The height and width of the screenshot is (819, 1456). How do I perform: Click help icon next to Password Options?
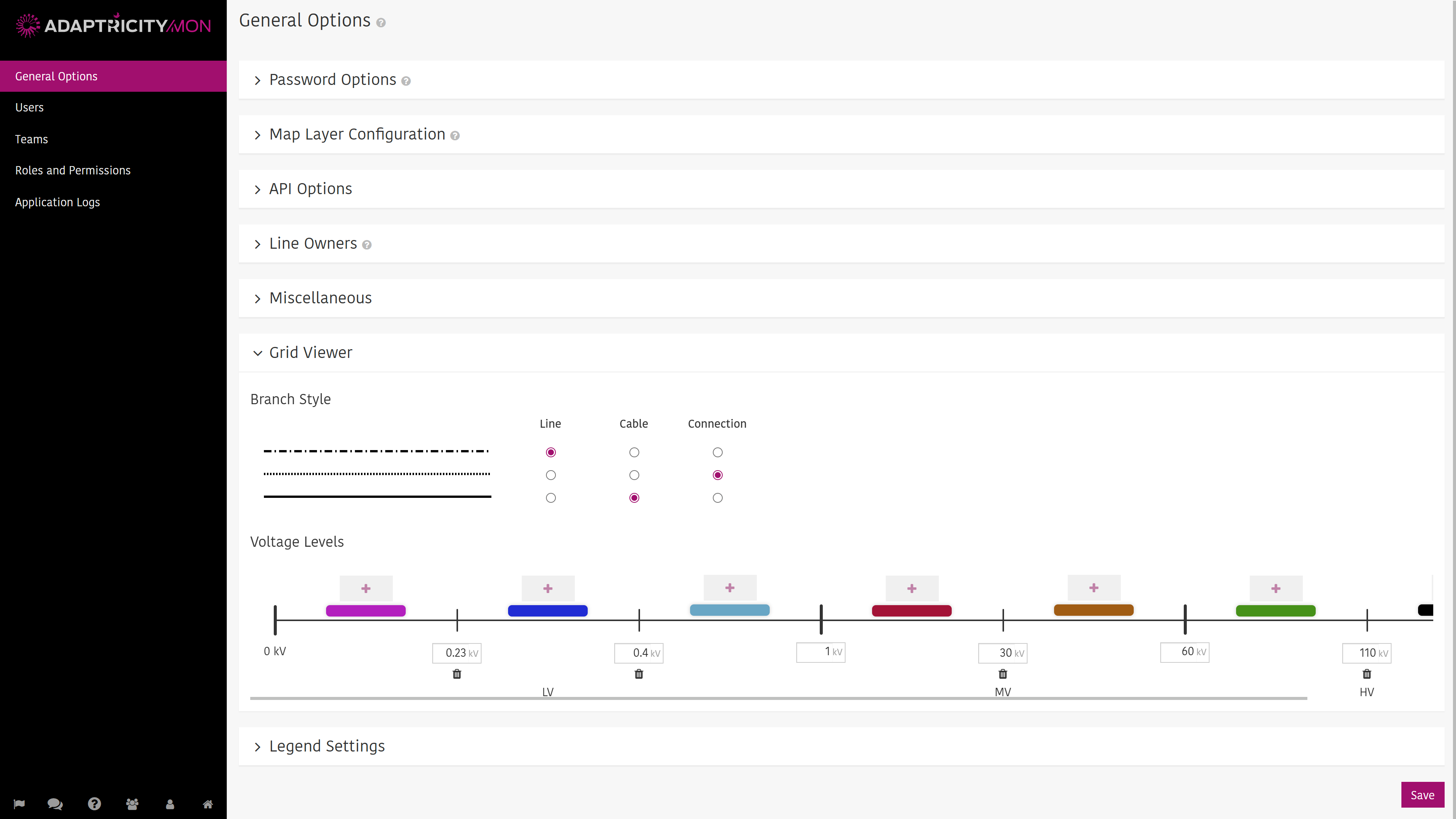pyautogui.click(x=406, y=82)
